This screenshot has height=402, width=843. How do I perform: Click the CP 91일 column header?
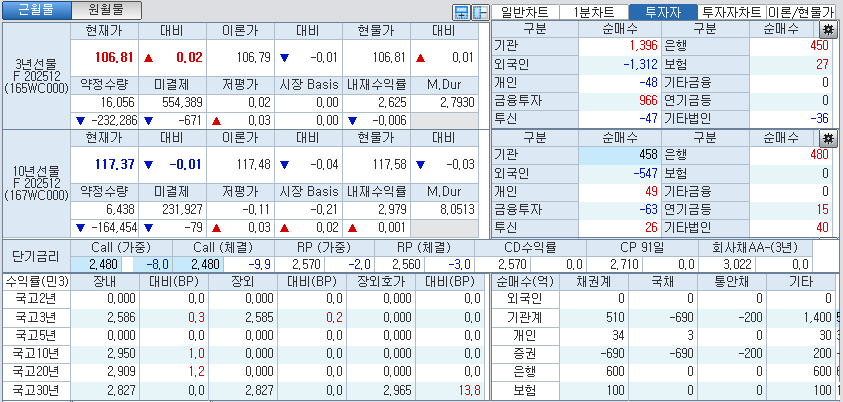coord(642,247)
